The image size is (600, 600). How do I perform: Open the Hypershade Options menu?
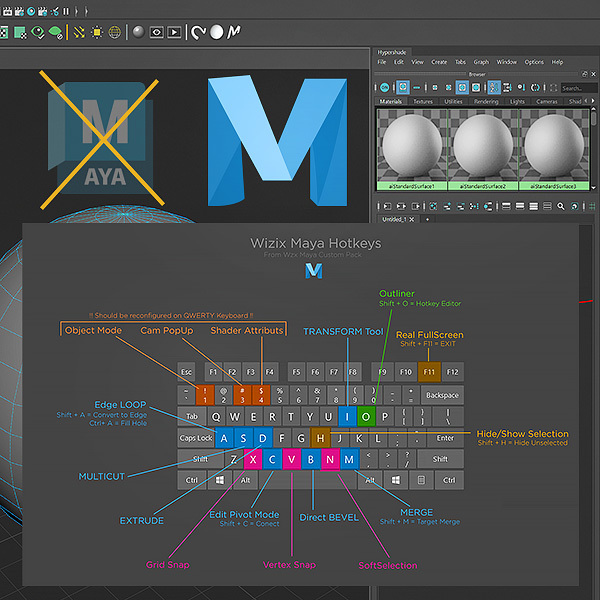534,62
